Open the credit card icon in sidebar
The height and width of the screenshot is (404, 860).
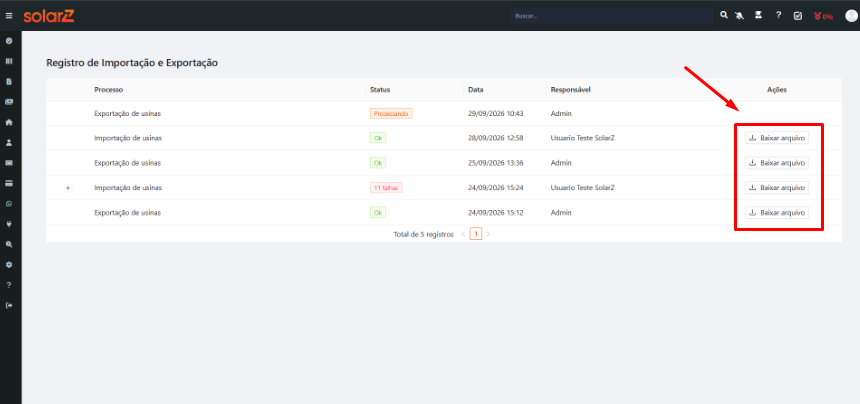coord(9,183)
